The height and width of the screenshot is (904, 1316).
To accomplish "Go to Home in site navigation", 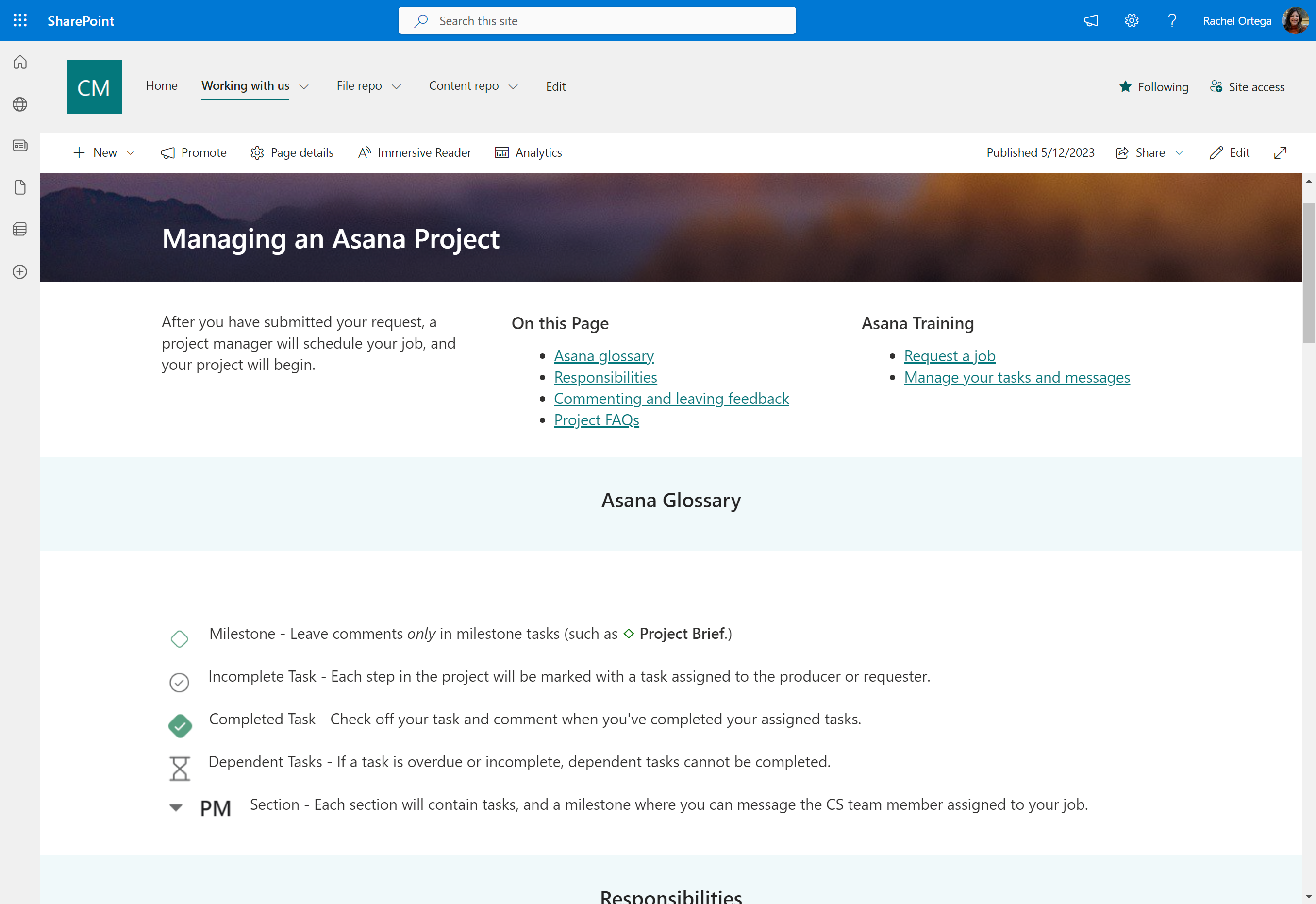I will [161, 85].
